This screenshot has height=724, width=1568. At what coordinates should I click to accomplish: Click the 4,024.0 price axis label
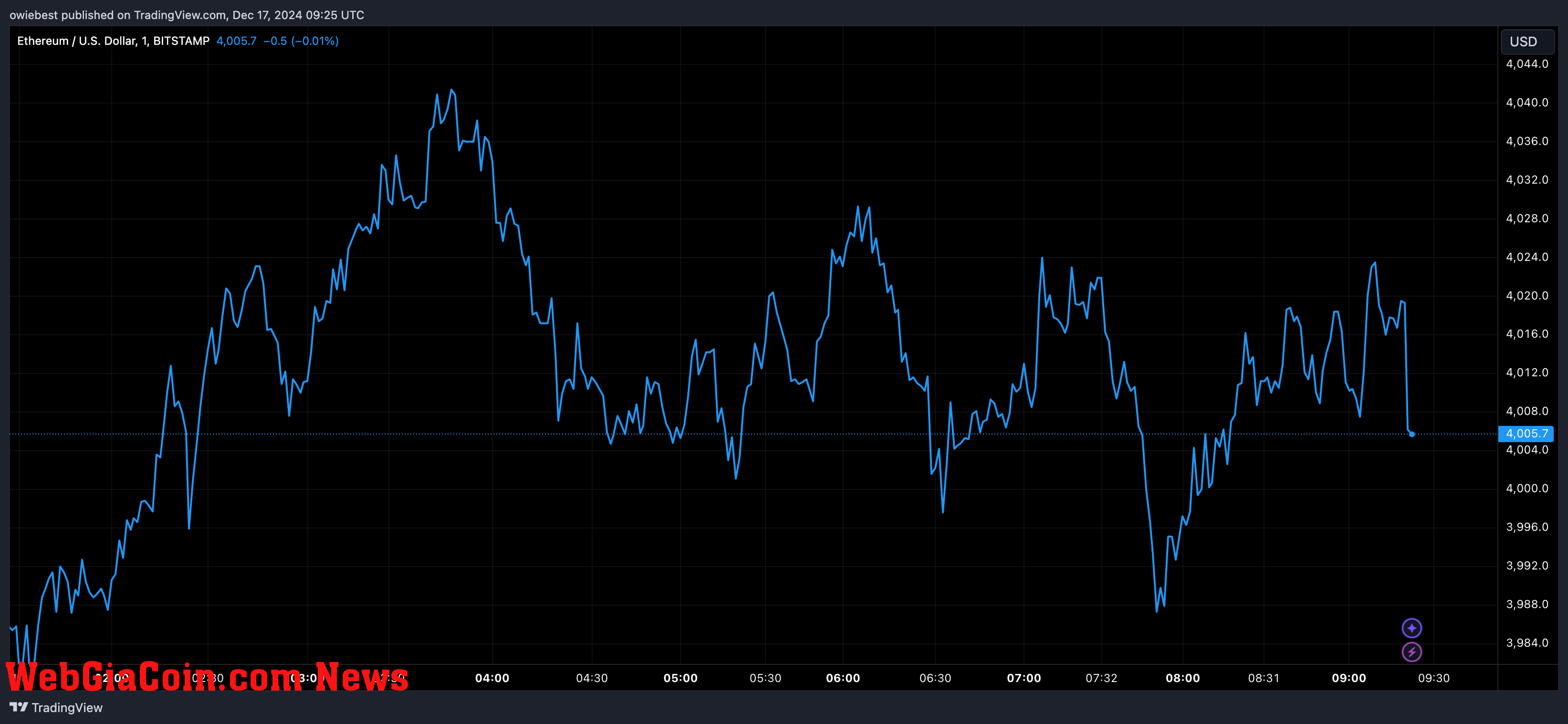point(1526,257)
